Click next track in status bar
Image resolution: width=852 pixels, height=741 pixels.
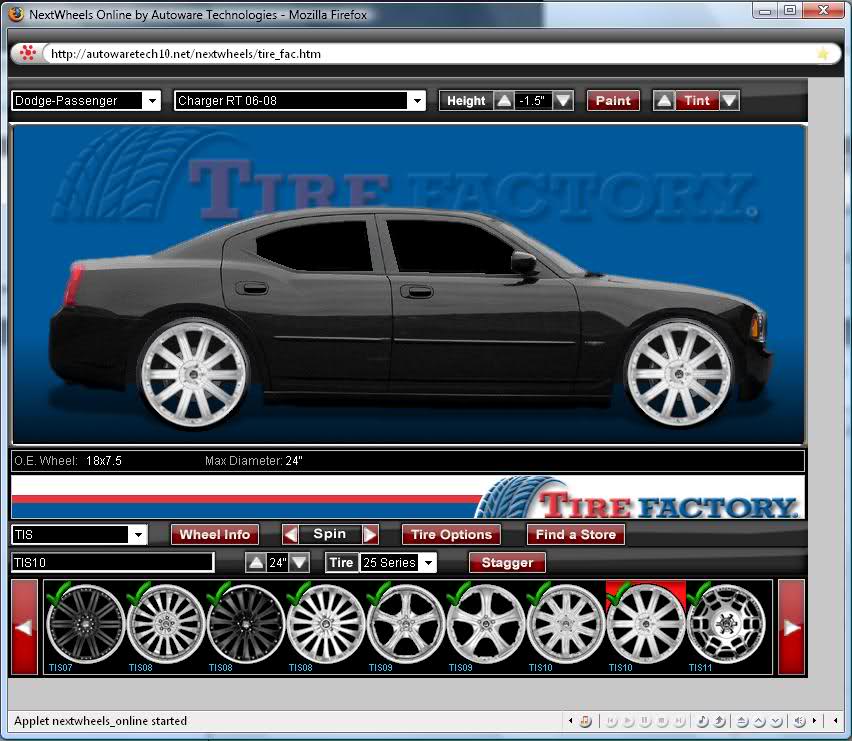tap(679, 721)
